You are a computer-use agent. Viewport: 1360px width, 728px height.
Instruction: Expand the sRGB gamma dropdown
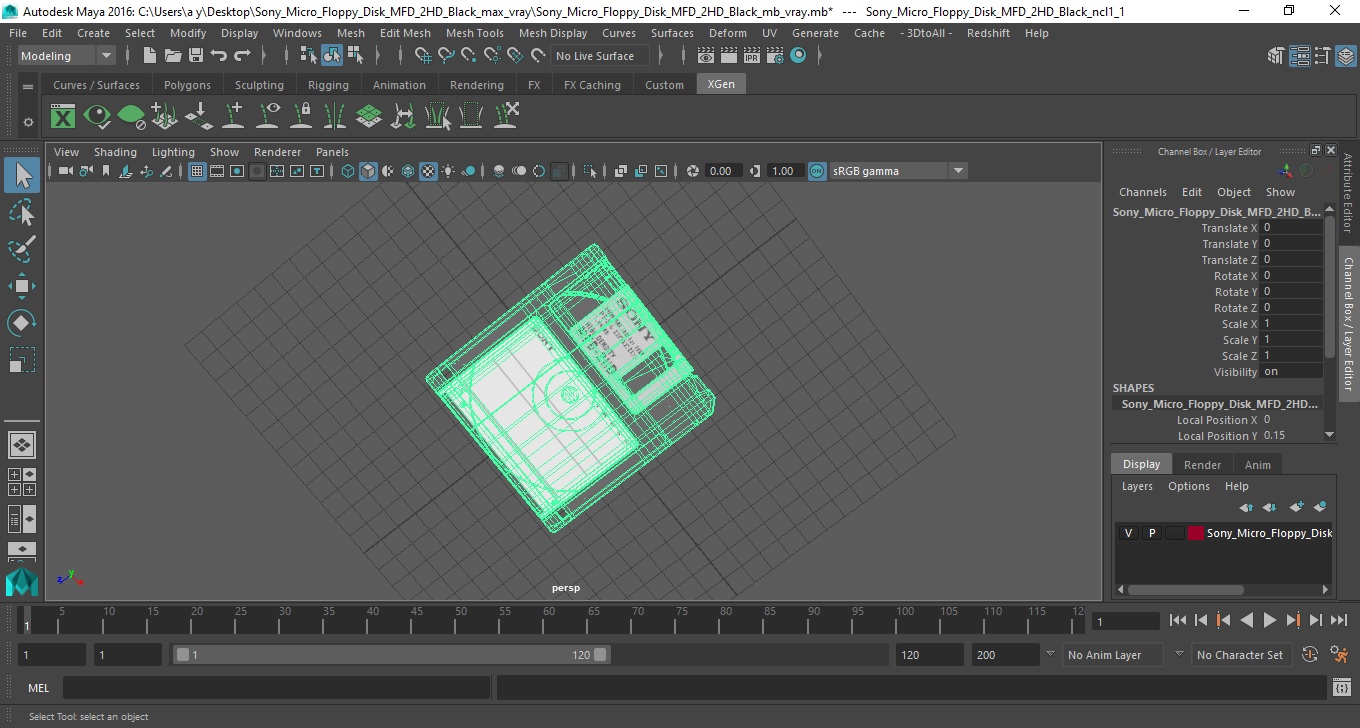point(957,171)
